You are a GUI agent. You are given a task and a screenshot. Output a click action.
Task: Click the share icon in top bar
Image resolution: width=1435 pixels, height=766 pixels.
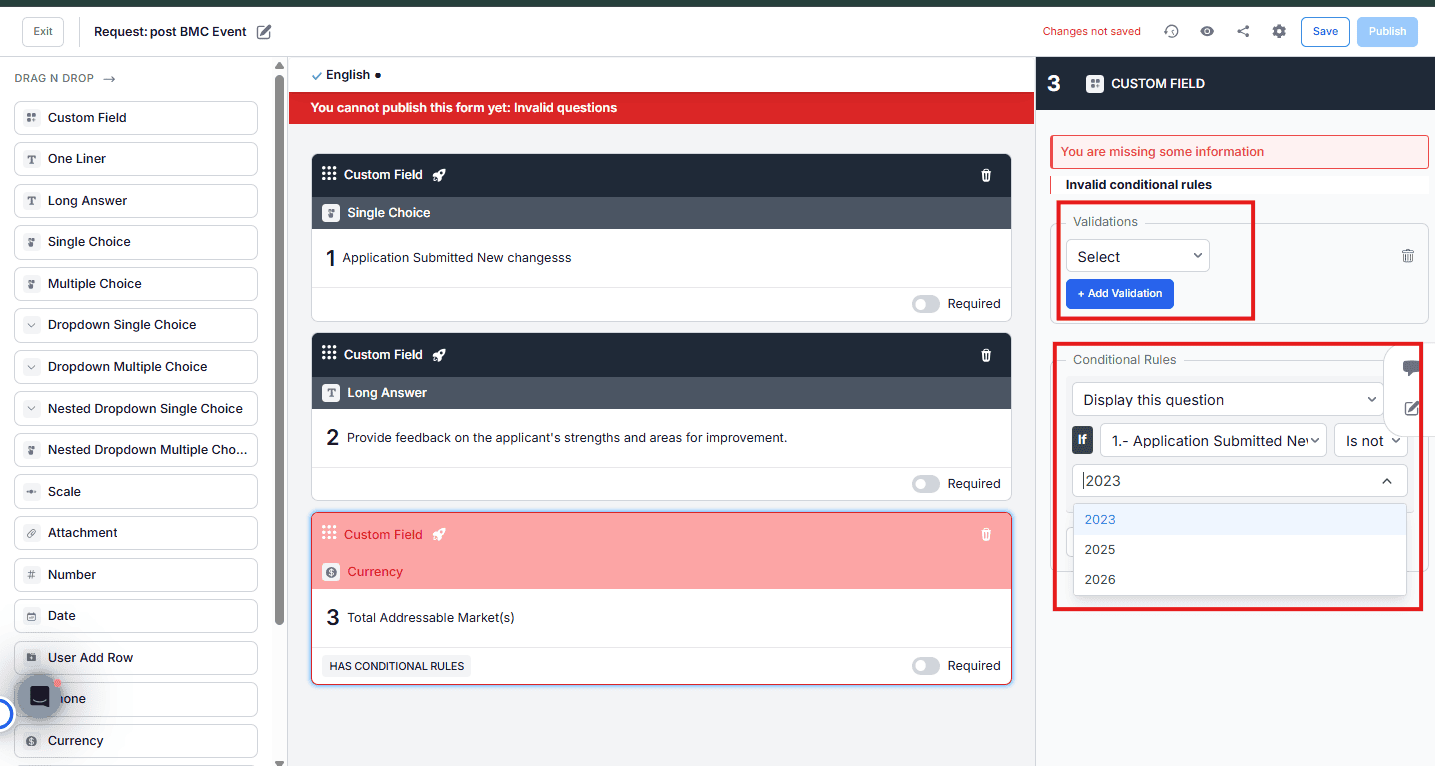tap(1243, 32)
